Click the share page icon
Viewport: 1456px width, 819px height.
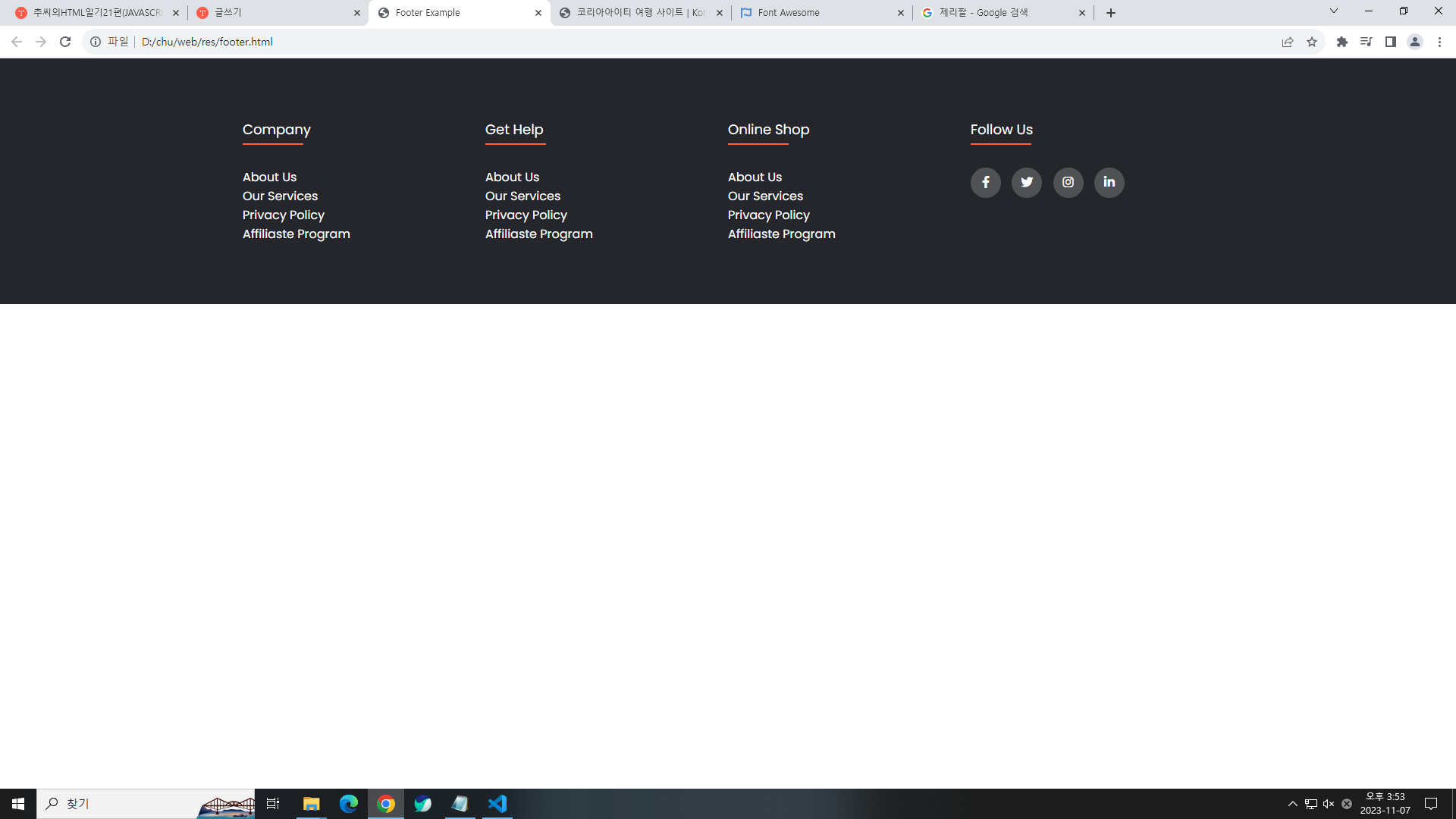coord(1288,42)
